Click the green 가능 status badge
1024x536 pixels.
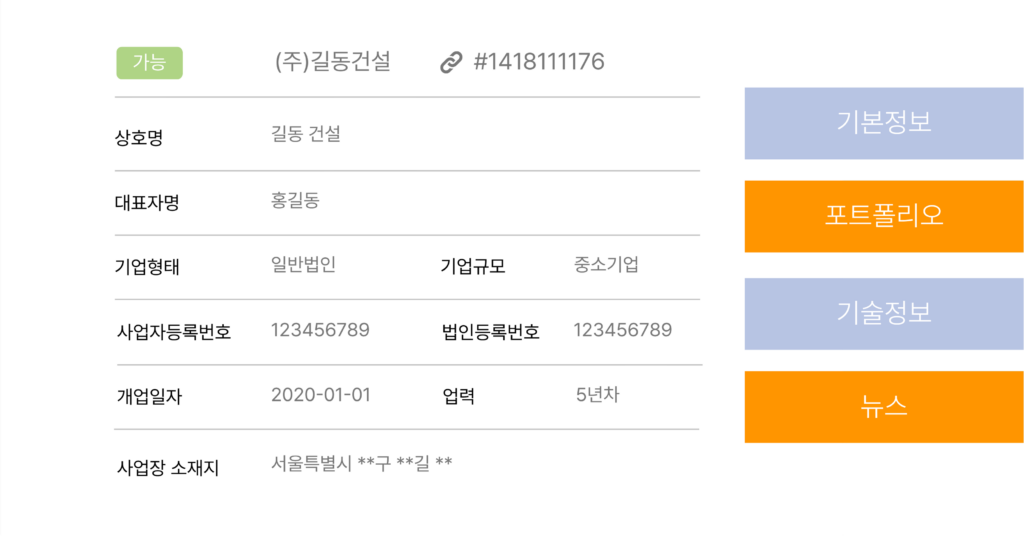tap(149, 63)
